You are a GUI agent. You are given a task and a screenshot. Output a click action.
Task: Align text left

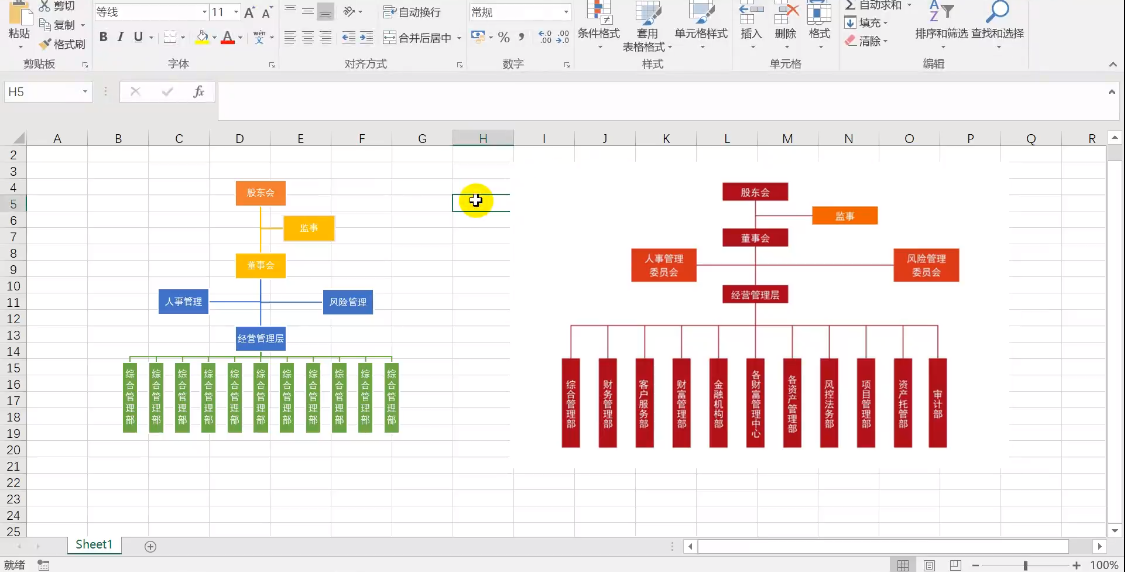click(x=290, y=37)
